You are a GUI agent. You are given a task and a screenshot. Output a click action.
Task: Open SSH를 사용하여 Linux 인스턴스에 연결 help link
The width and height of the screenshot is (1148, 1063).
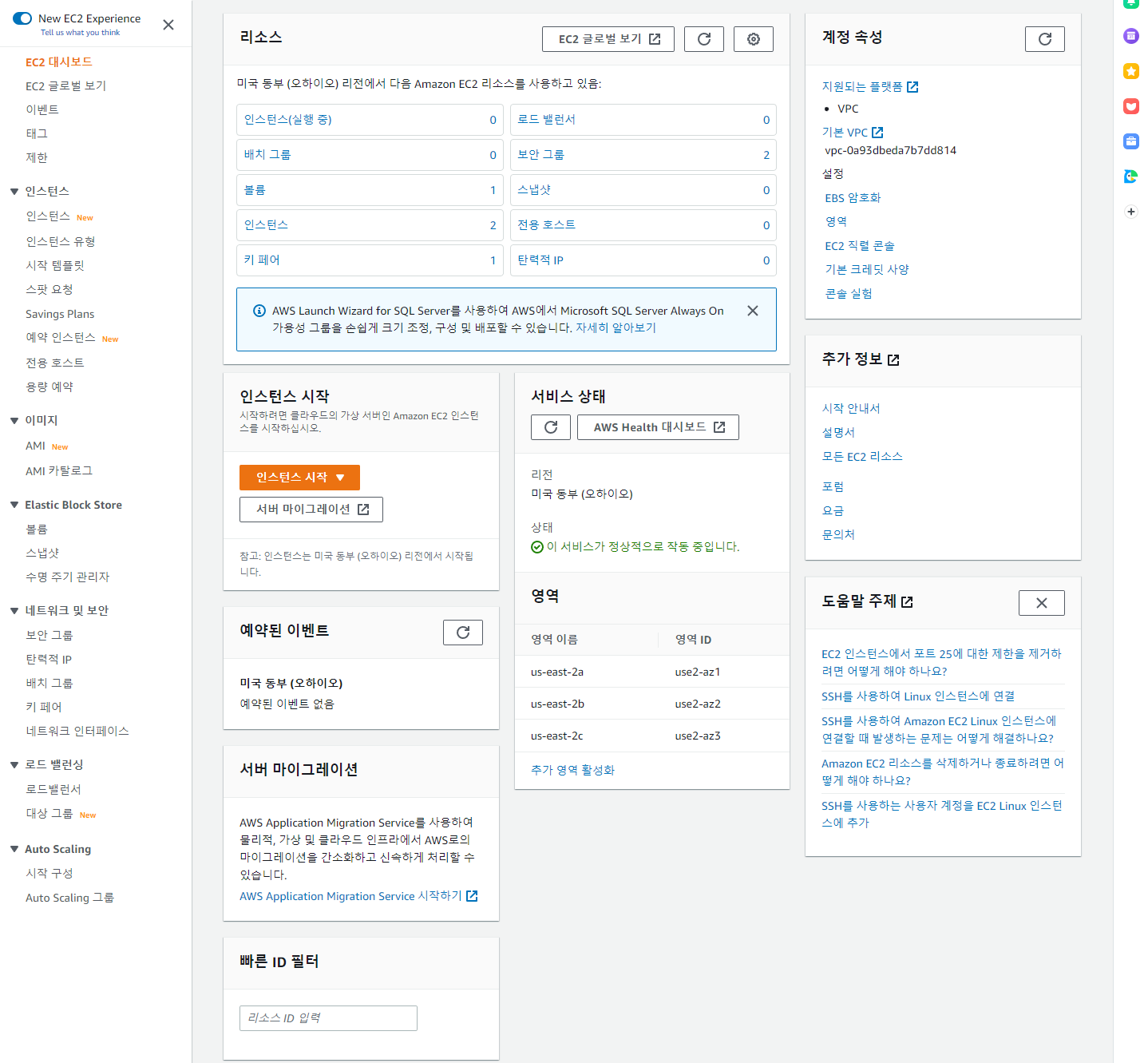pos(918,697)
